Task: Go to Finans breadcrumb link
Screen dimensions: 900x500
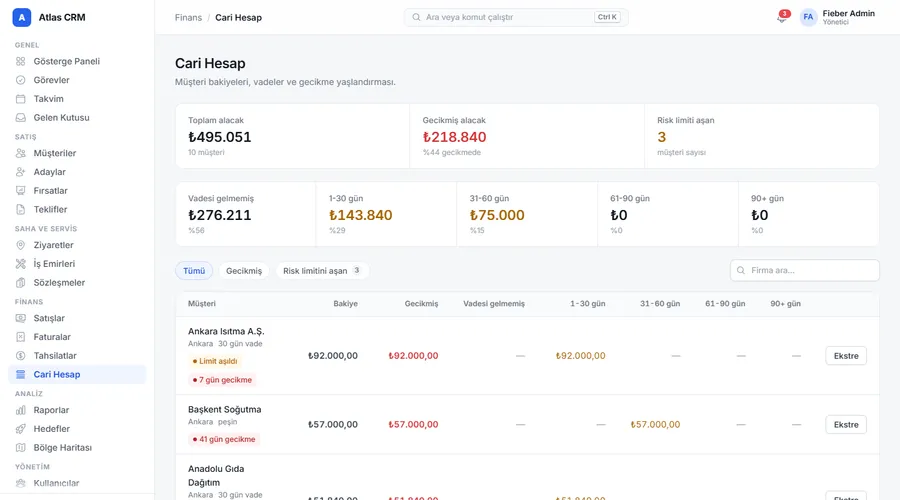Action: pyautogui.click(x=188, y=18)
